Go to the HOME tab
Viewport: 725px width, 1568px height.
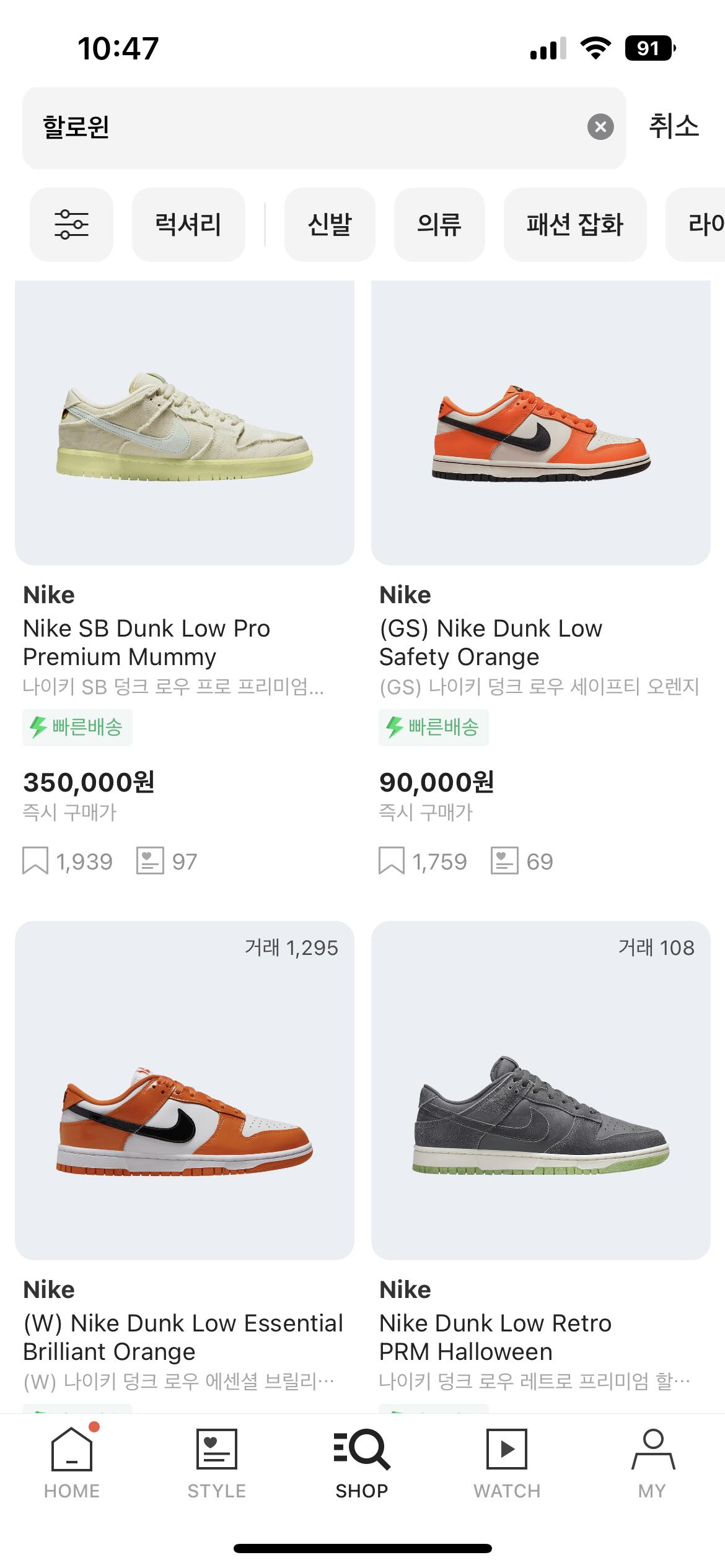72,1463
